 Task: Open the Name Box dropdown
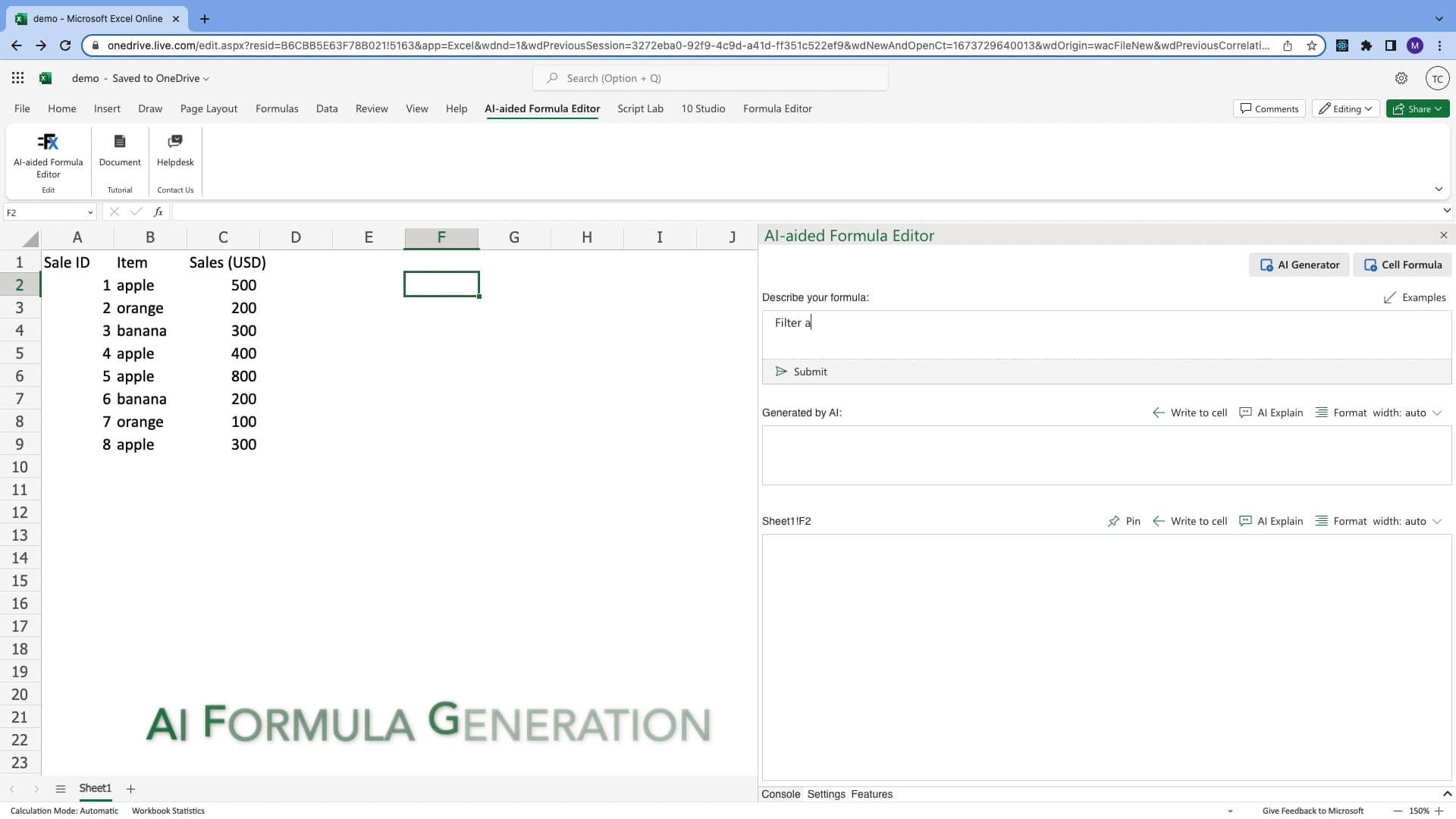pyautogui.click(x=89, y=212)
